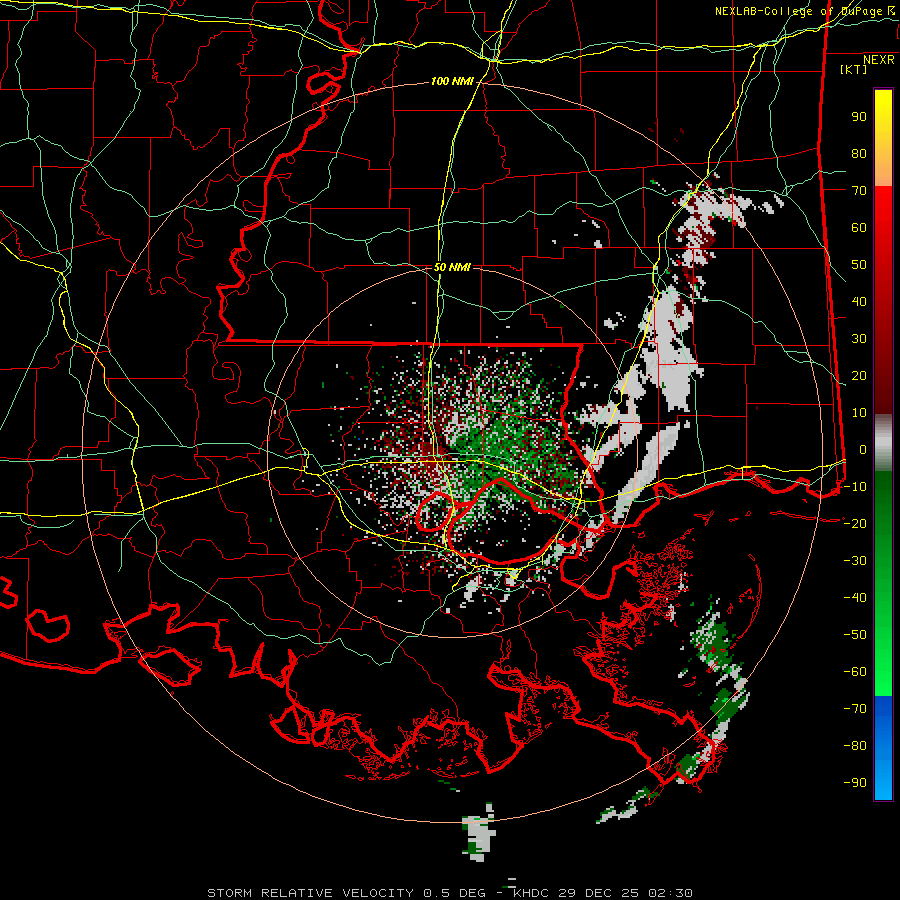
Task: Pick the gray zero-velocity segment of color bar
Action: click(883, 443)
